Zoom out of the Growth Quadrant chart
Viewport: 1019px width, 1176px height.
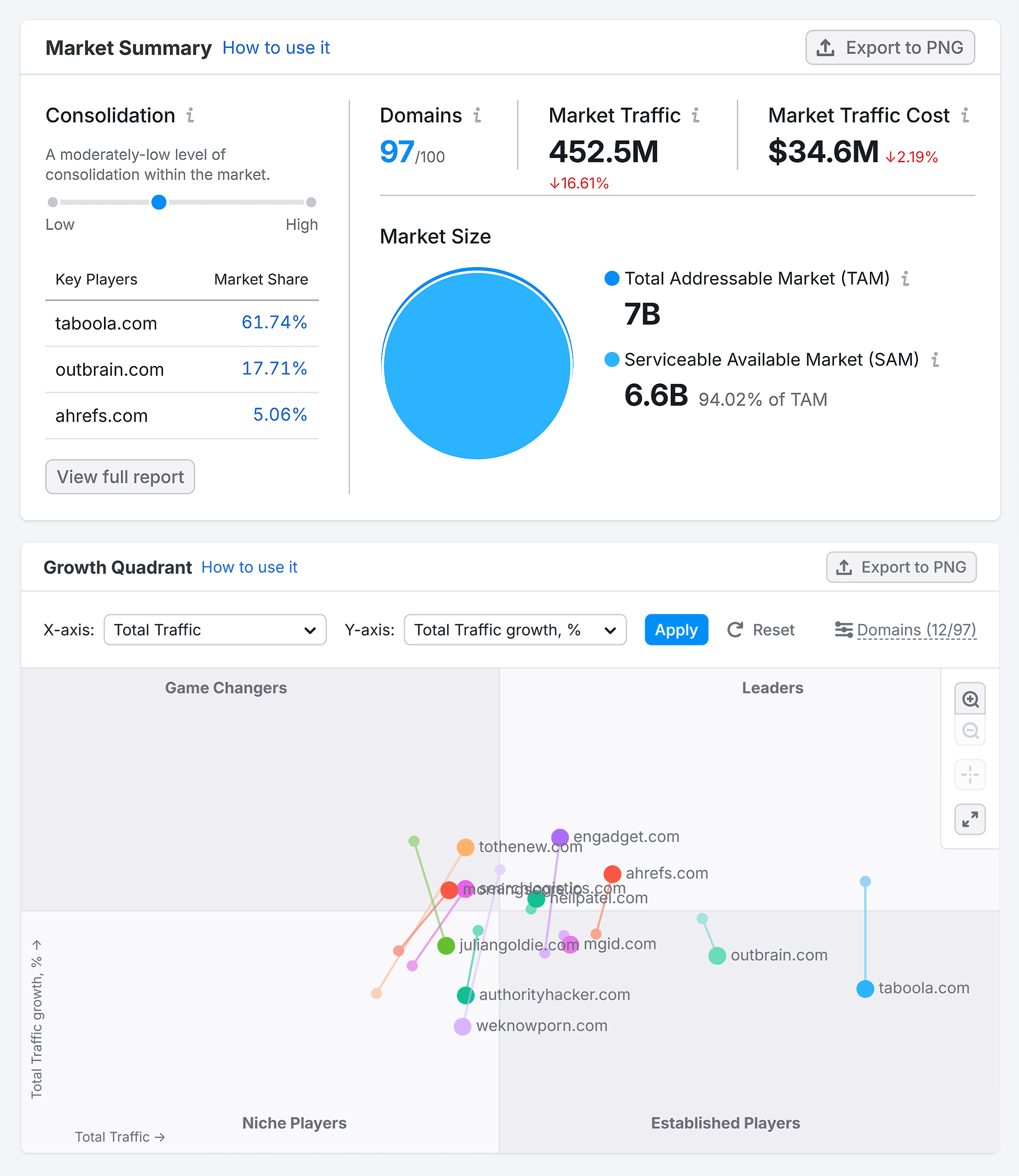tap(970, 730)
